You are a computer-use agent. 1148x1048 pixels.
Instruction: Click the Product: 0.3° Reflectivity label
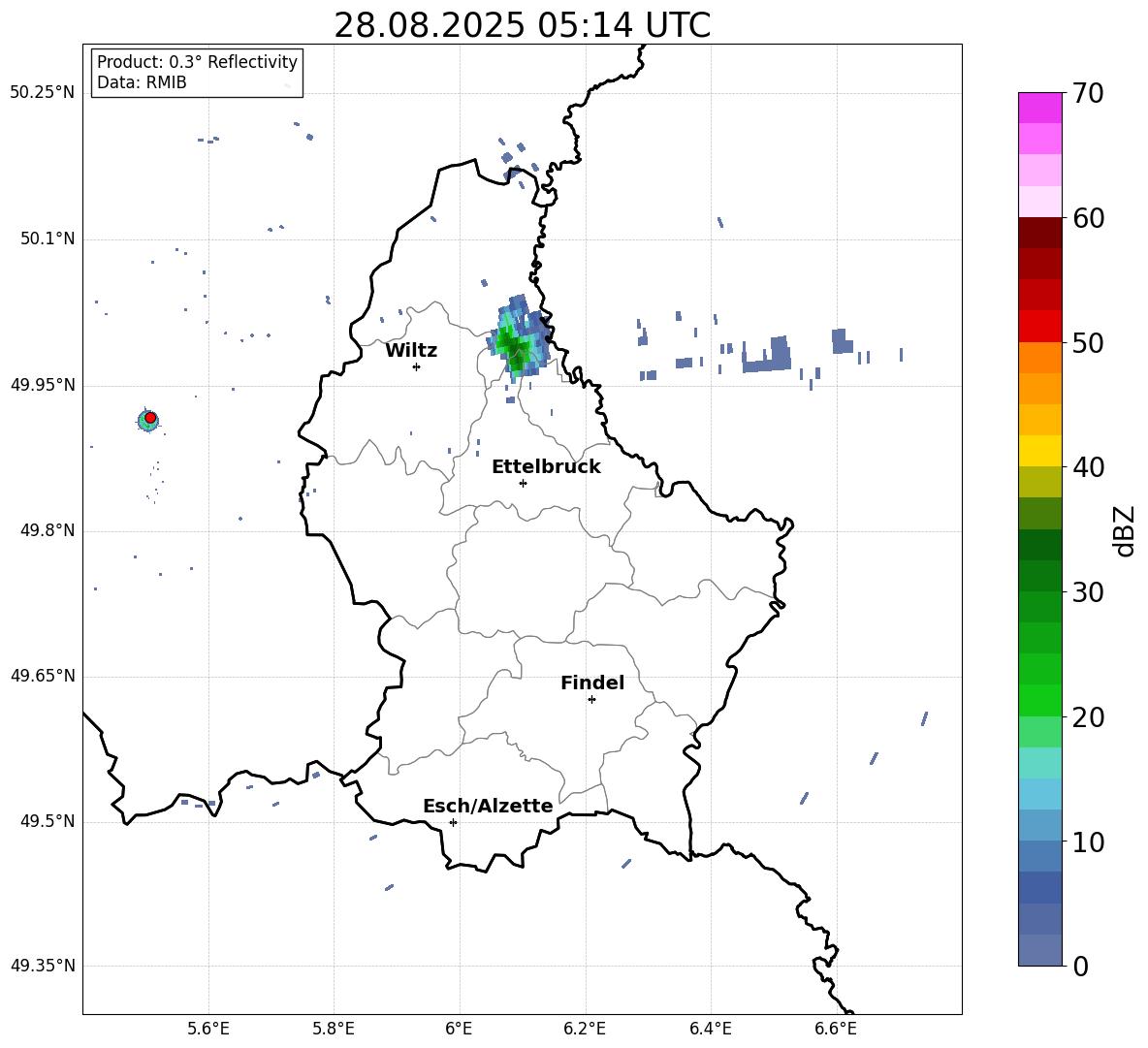(197, 62)
